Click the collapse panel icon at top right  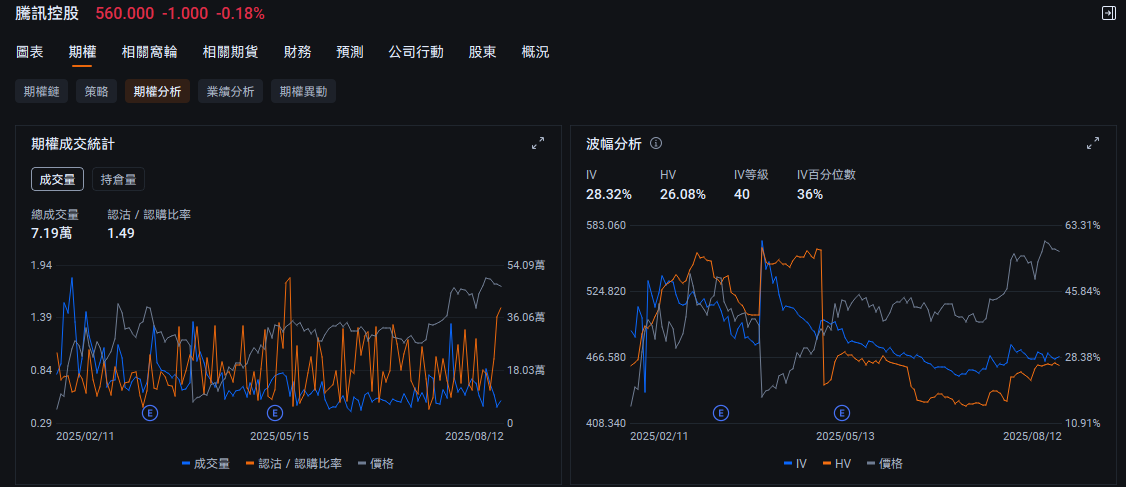pyautogui.click(x=1109, y=13)
